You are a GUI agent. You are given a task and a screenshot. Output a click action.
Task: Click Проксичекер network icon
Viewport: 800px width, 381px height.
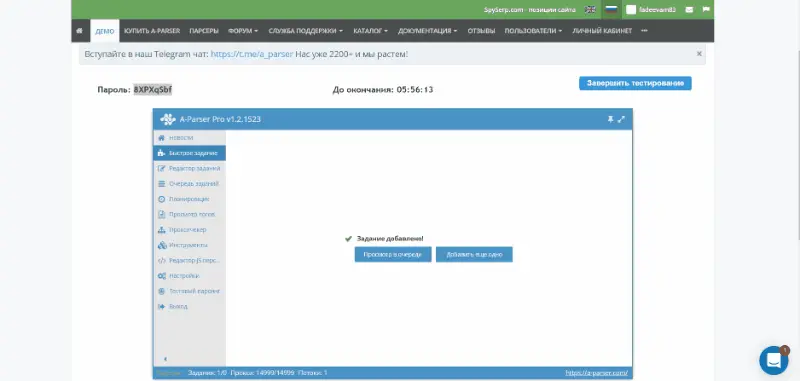(161, 230)
